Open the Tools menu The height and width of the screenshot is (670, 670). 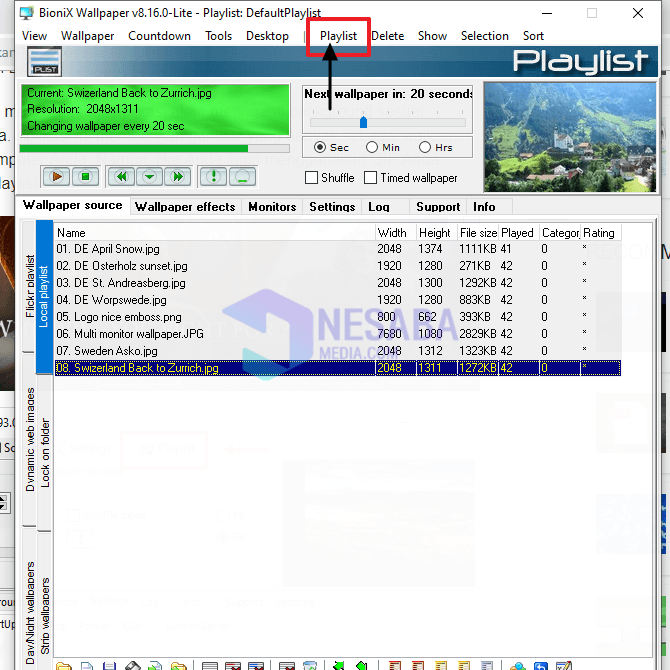tap(218, 36)
